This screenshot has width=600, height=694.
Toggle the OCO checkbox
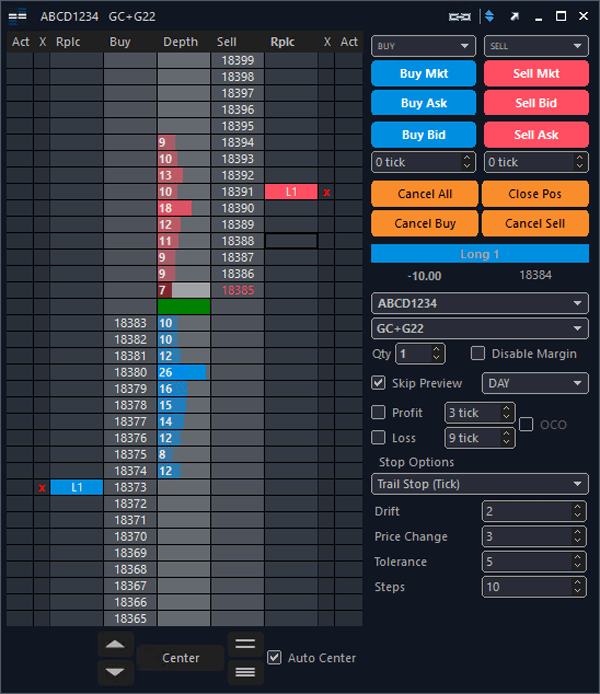526,424
